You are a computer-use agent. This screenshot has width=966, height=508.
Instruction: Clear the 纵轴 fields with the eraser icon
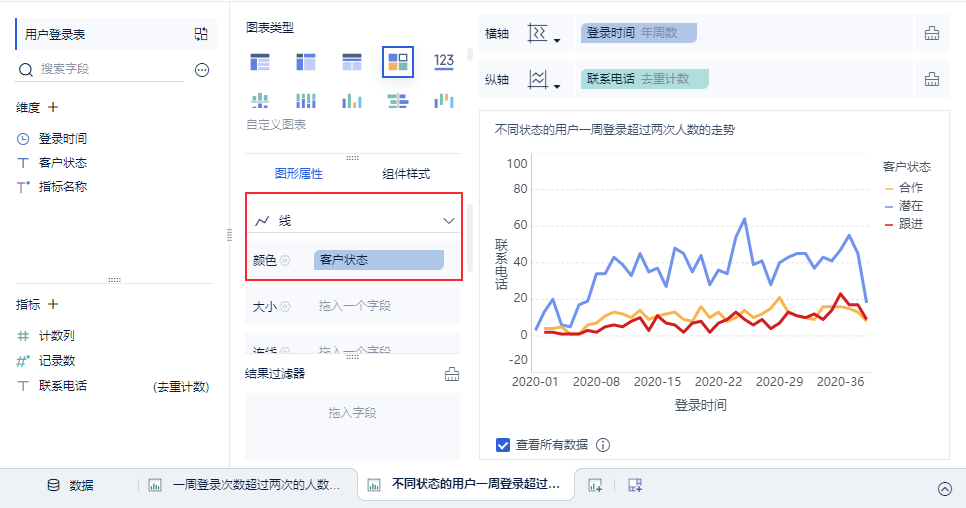[x=932, y=79]
